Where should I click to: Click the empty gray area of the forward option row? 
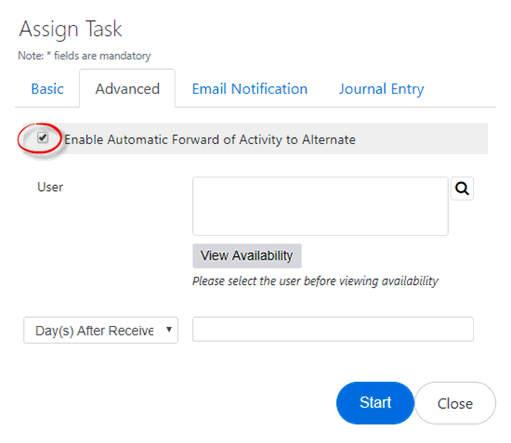tap(422, 139)
